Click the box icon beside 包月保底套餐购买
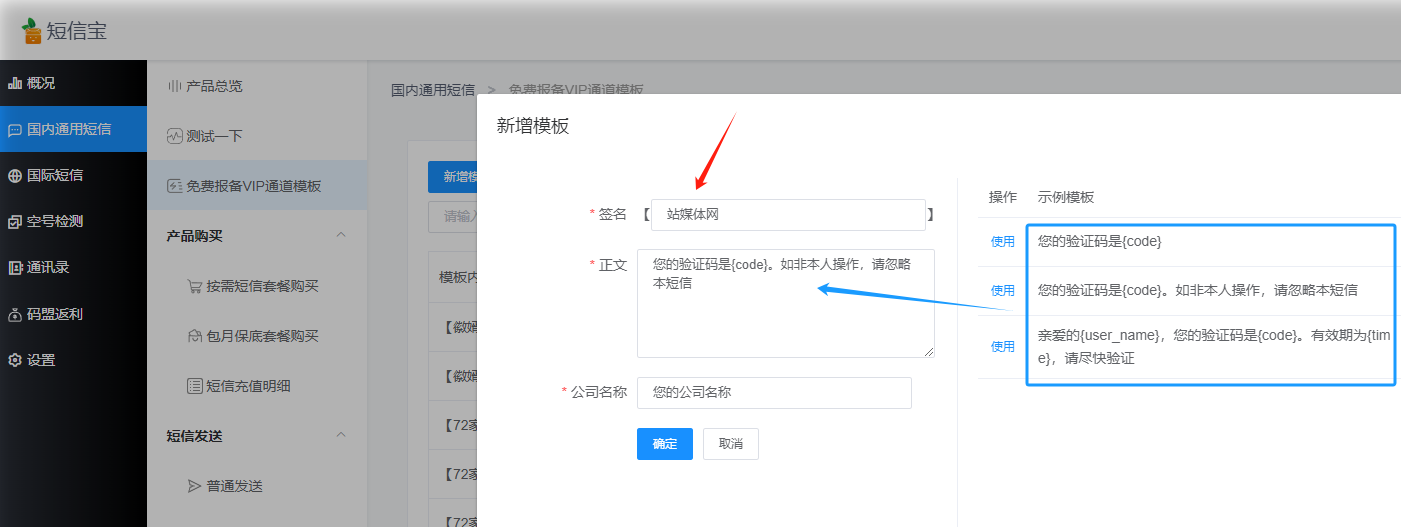1401x527 pixels. [x=195, y=336]
